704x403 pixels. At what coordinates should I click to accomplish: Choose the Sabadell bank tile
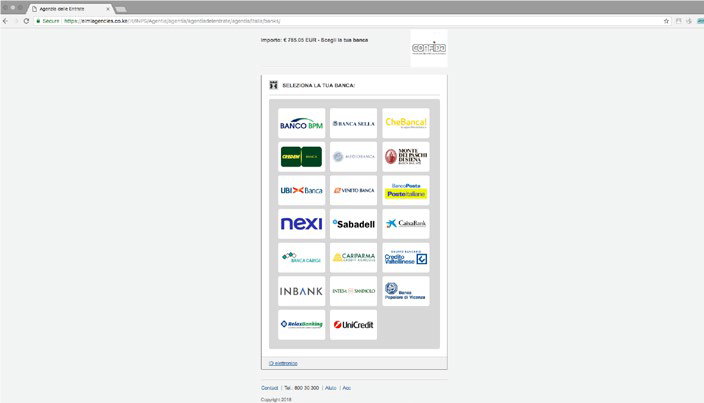click(x=353, y=223)
